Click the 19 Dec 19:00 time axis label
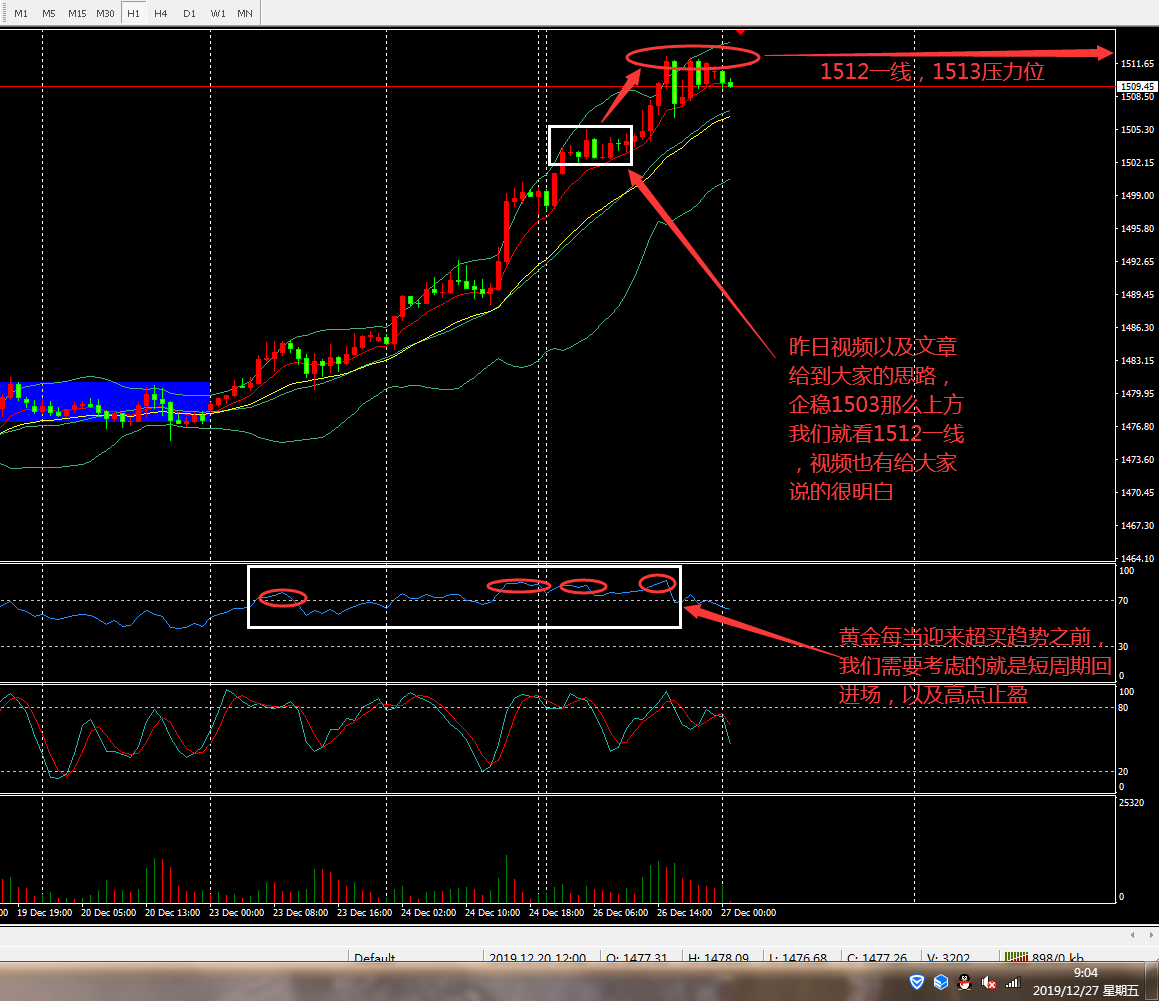 (x=44, y=912)
